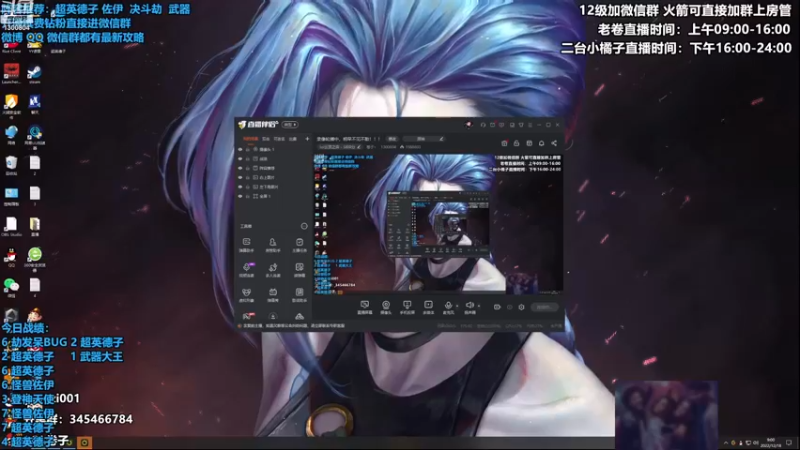The height and width of the screenshot is (450, 800).
Task: Share the room with the share icon
Action: point(554,143)
